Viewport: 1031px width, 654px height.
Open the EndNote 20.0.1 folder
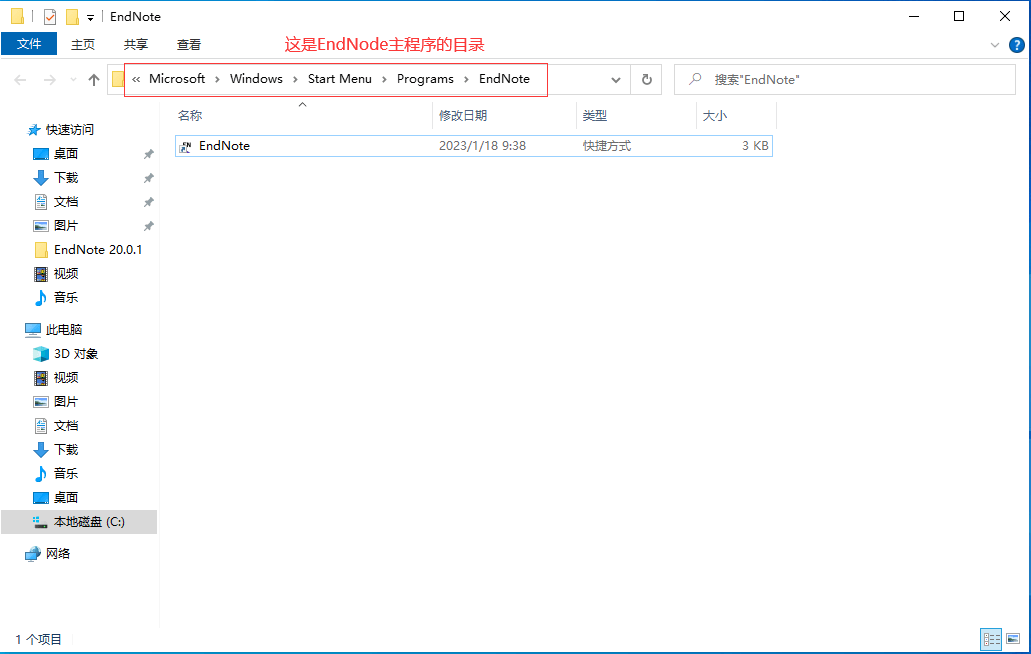[98, 250]
